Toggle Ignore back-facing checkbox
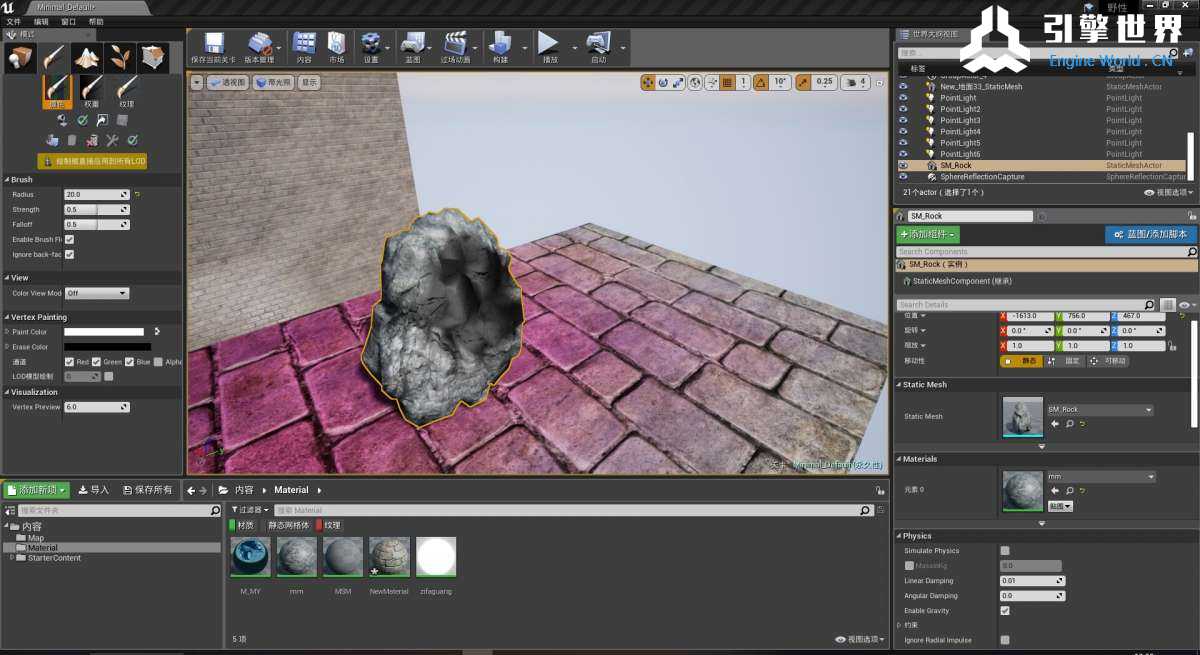Image resolution: width=1200 pixels, height=655 pixels. (x=69, y=255)
